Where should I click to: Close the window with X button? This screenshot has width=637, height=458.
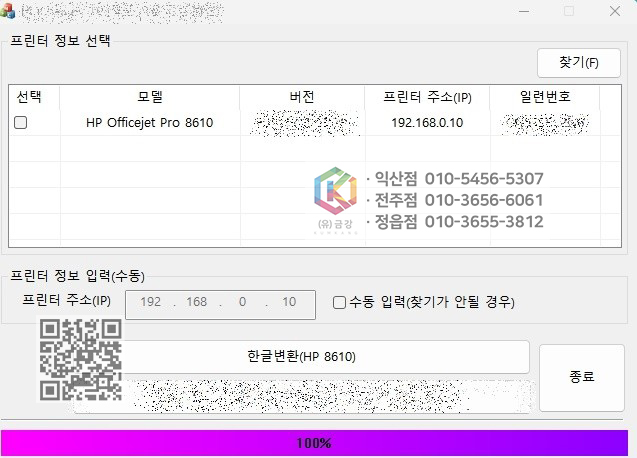pos(615,11)
